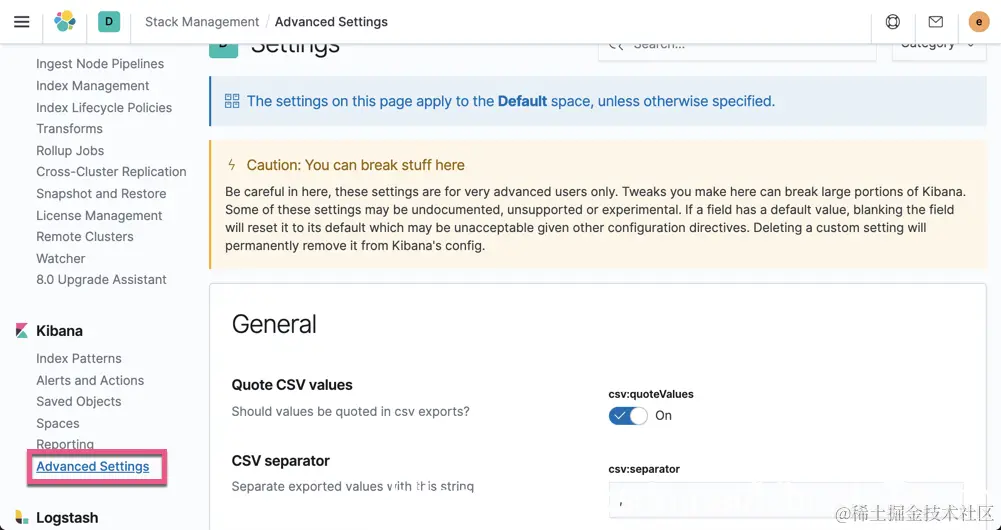Click the Kibana section heading
The image size is (1001, 530).
point(59,331)
